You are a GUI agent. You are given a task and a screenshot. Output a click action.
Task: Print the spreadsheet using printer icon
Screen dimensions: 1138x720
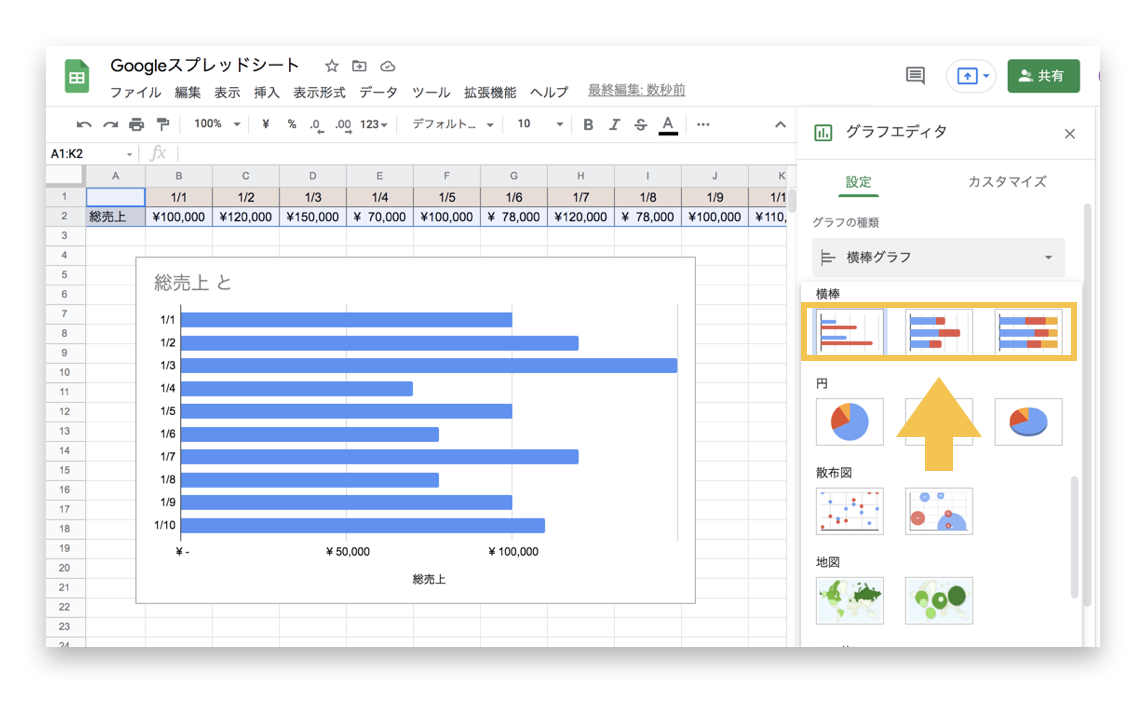136,124
